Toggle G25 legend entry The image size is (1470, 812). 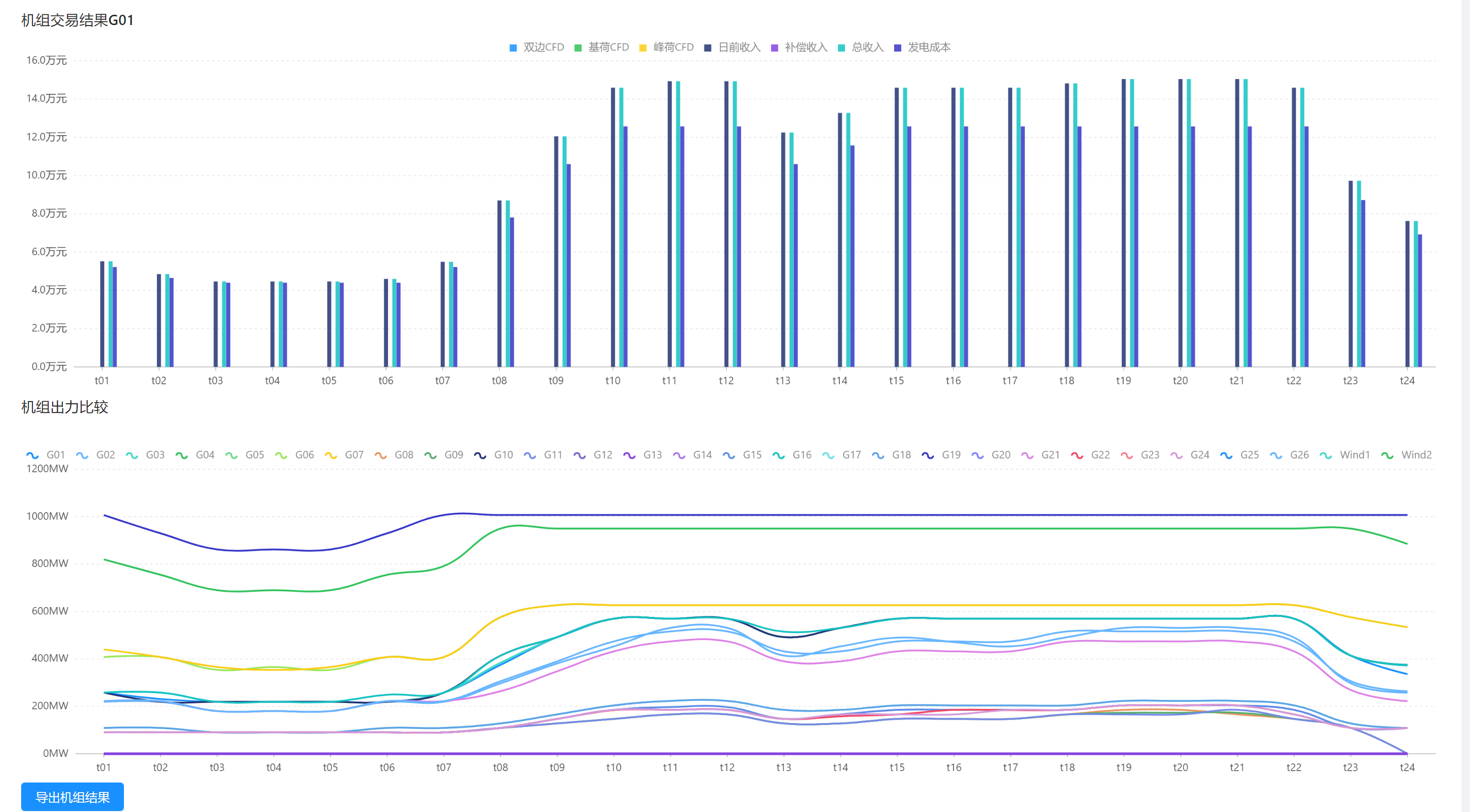click(1239, 455)
